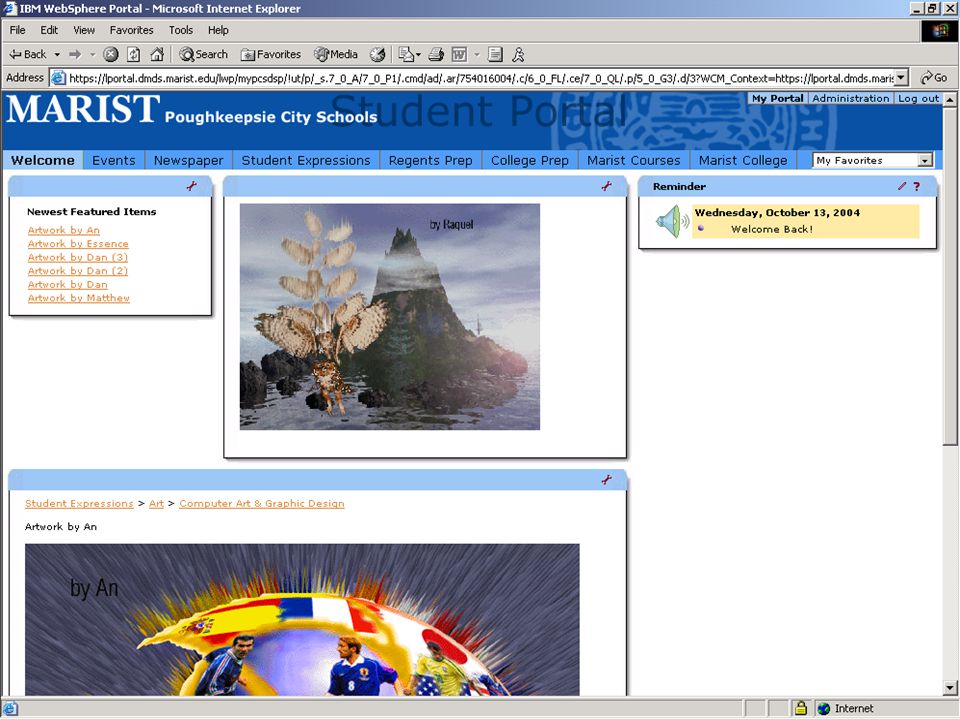Open the Forward button history dropdown arrow
960x720 pixels.
(x=92, y=54)
